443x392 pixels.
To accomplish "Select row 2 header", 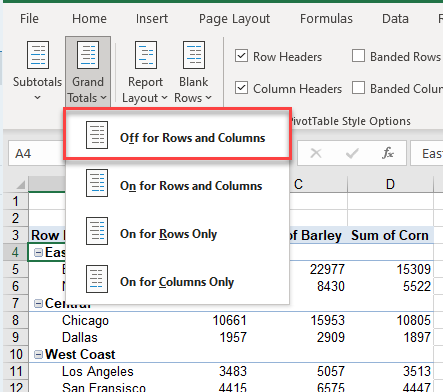I will (x=15, y=218).
